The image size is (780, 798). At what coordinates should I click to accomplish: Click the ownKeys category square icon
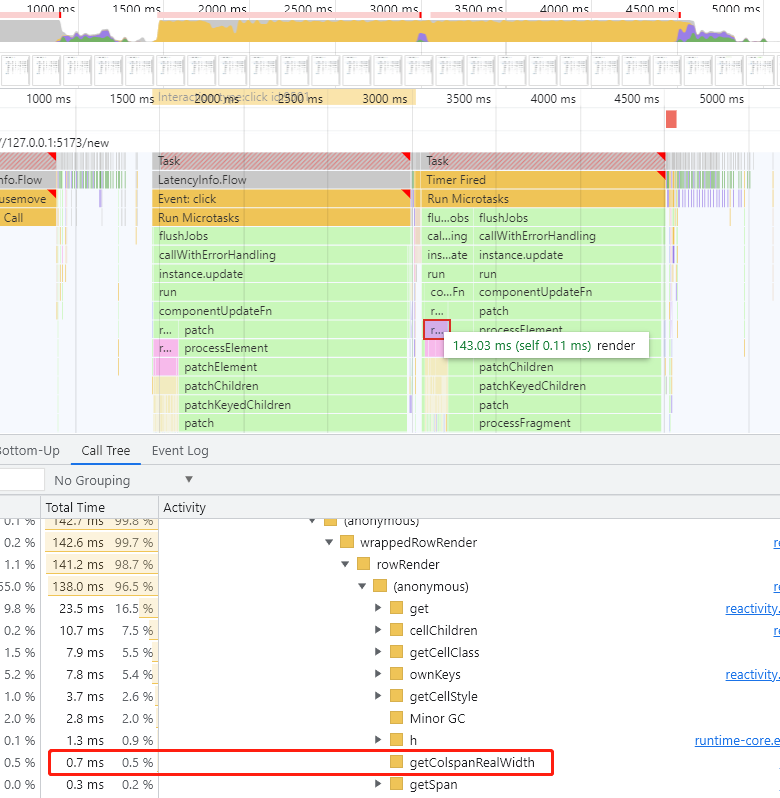tap(396, 674)
